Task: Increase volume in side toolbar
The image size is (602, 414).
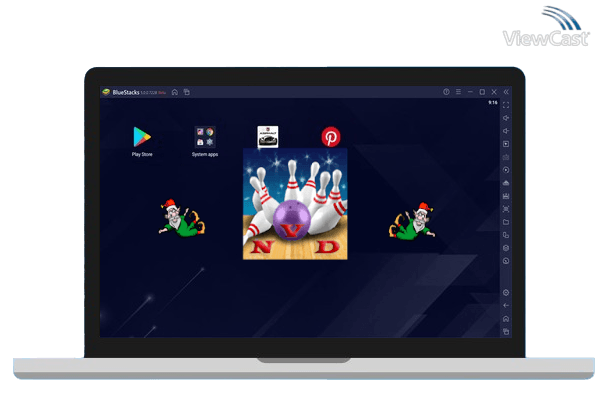Action: click(x=506, y=118)
